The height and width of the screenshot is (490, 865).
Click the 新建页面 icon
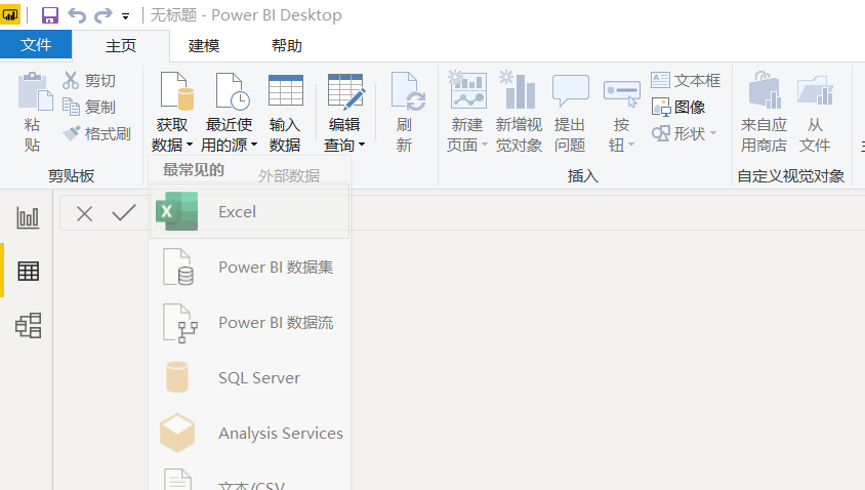coord(468,89)
